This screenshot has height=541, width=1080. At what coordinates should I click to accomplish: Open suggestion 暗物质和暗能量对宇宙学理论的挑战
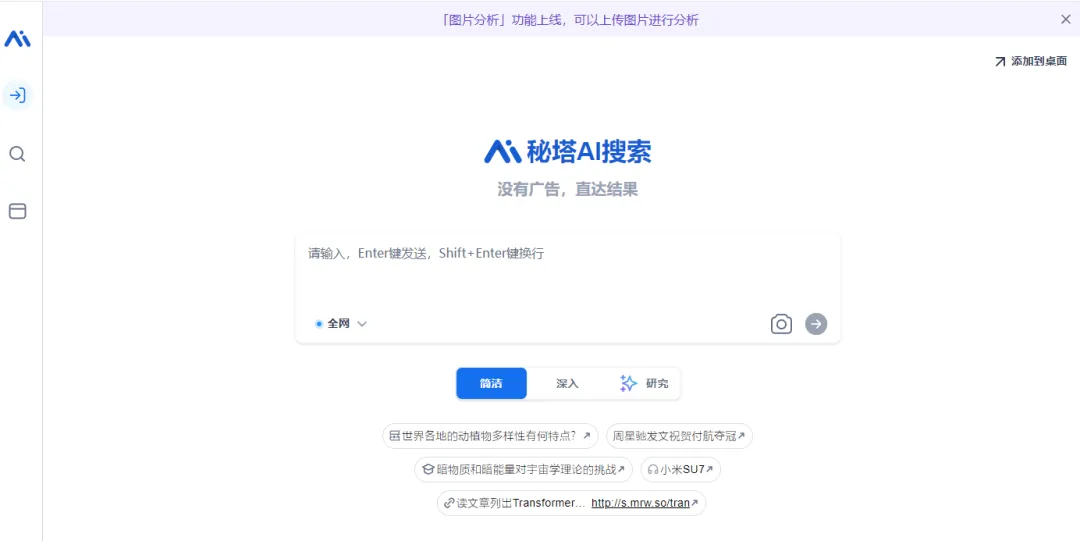tap(523, 469)
